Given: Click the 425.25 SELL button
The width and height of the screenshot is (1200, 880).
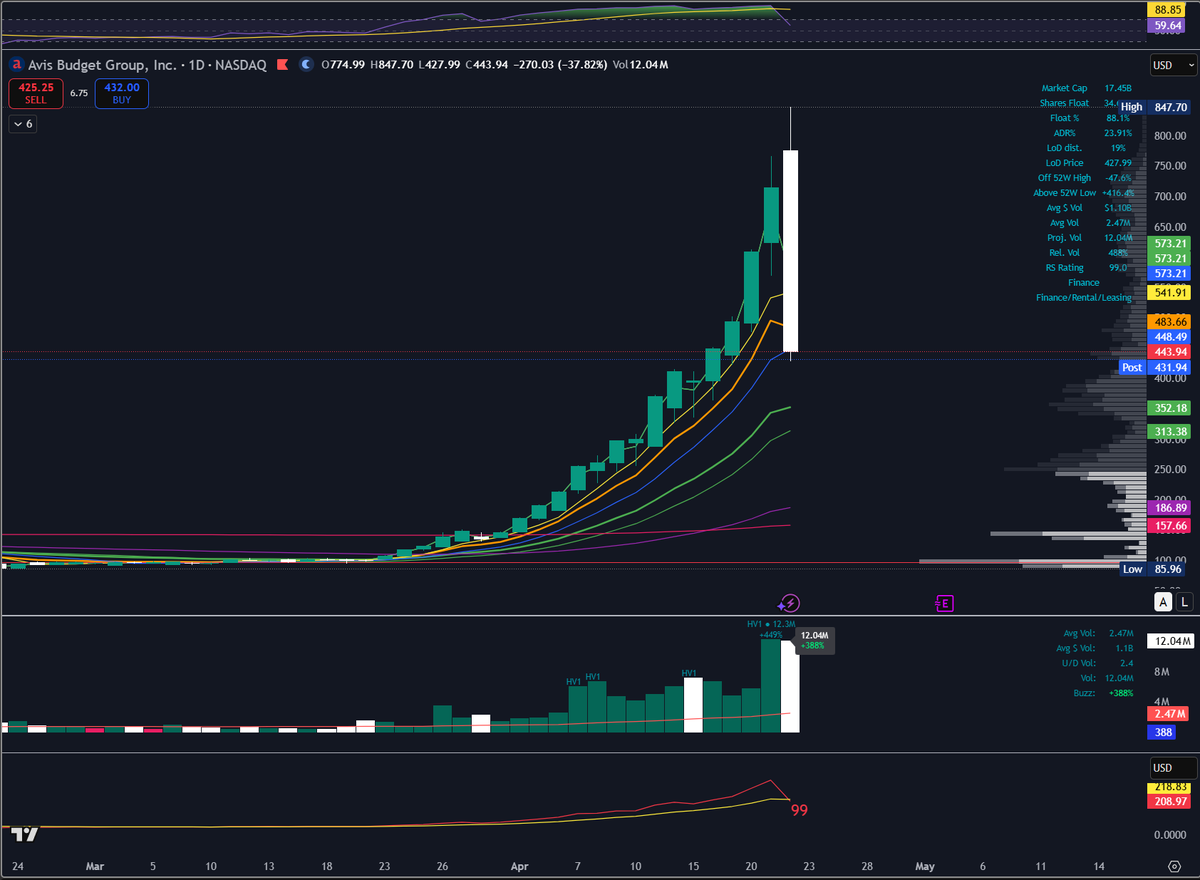Looking at the screenshot, I should (x=36, y=94).
